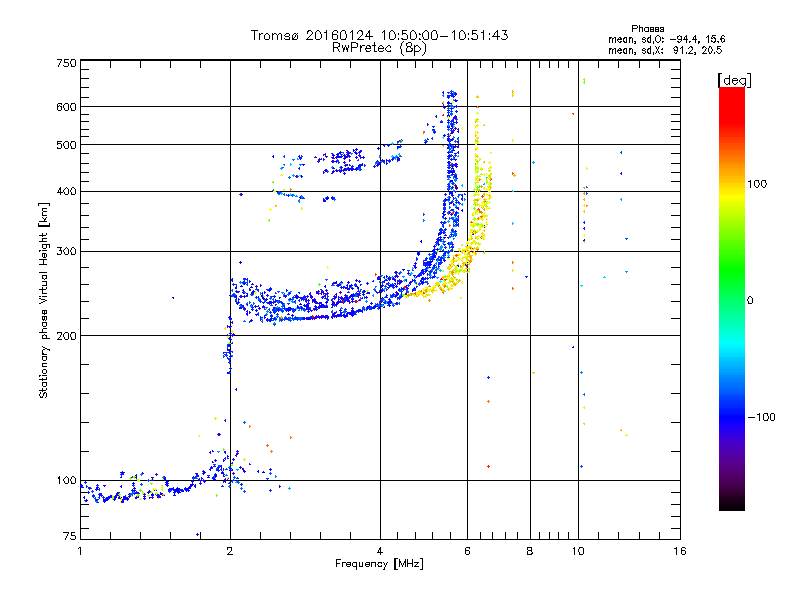This screenshot has width=800, height=600.
Task: Click the x-axis tick label "4"
Action: point(380,551)
